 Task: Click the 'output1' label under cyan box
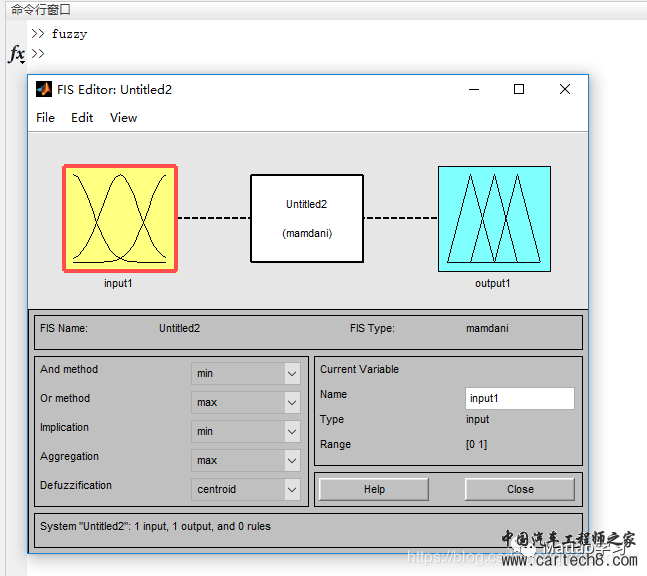pyautogui.click(x=493, y=283)
